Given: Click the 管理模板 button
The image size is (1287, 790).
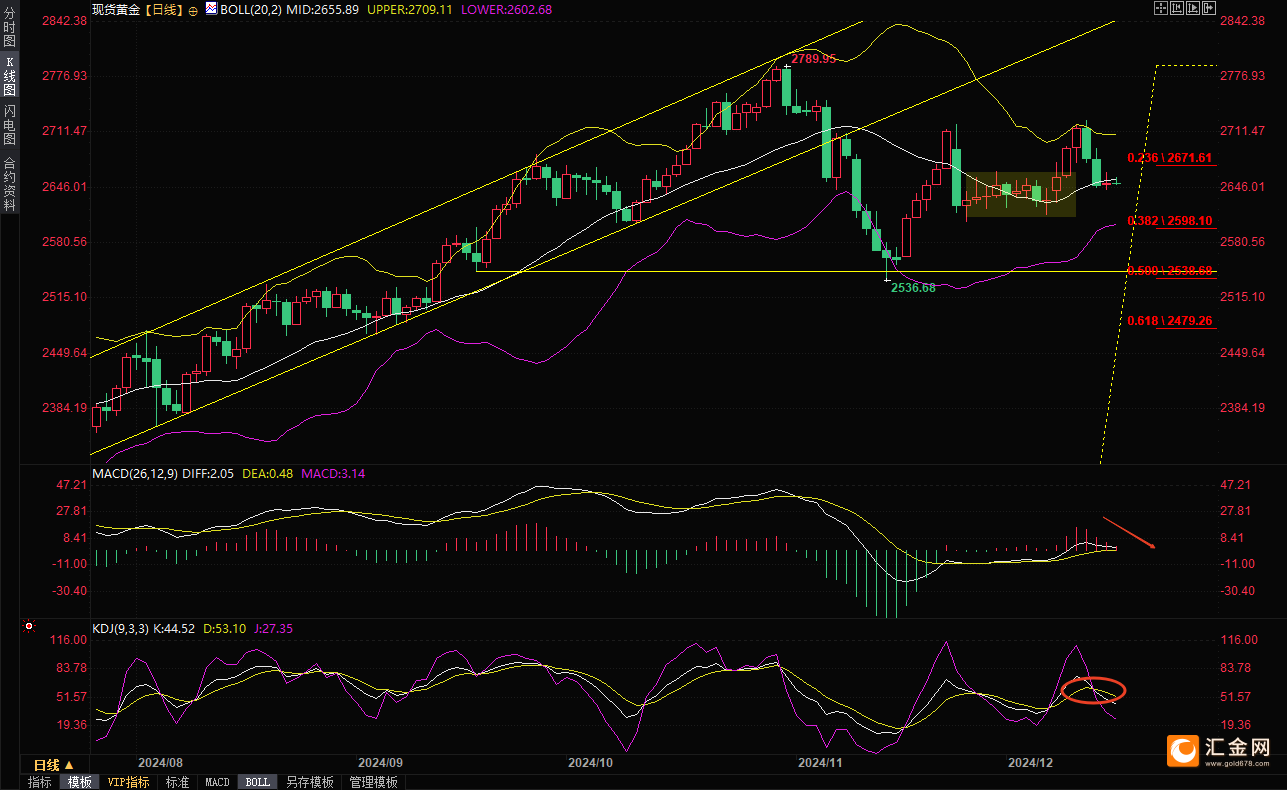Looking at the screenshot, I should coord(373,782).
